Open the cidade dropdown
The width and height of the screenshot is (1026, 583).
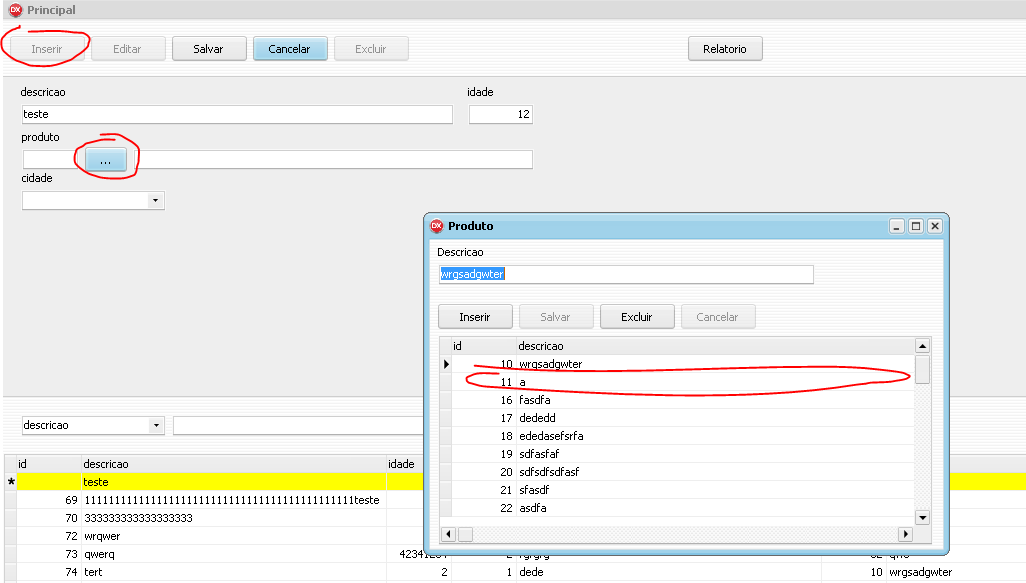click(156, 200)
